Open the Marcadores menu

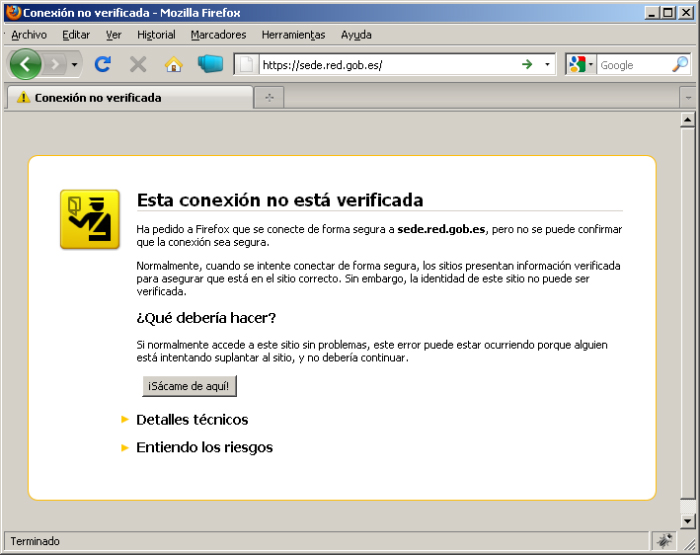[x=218, y=35]
